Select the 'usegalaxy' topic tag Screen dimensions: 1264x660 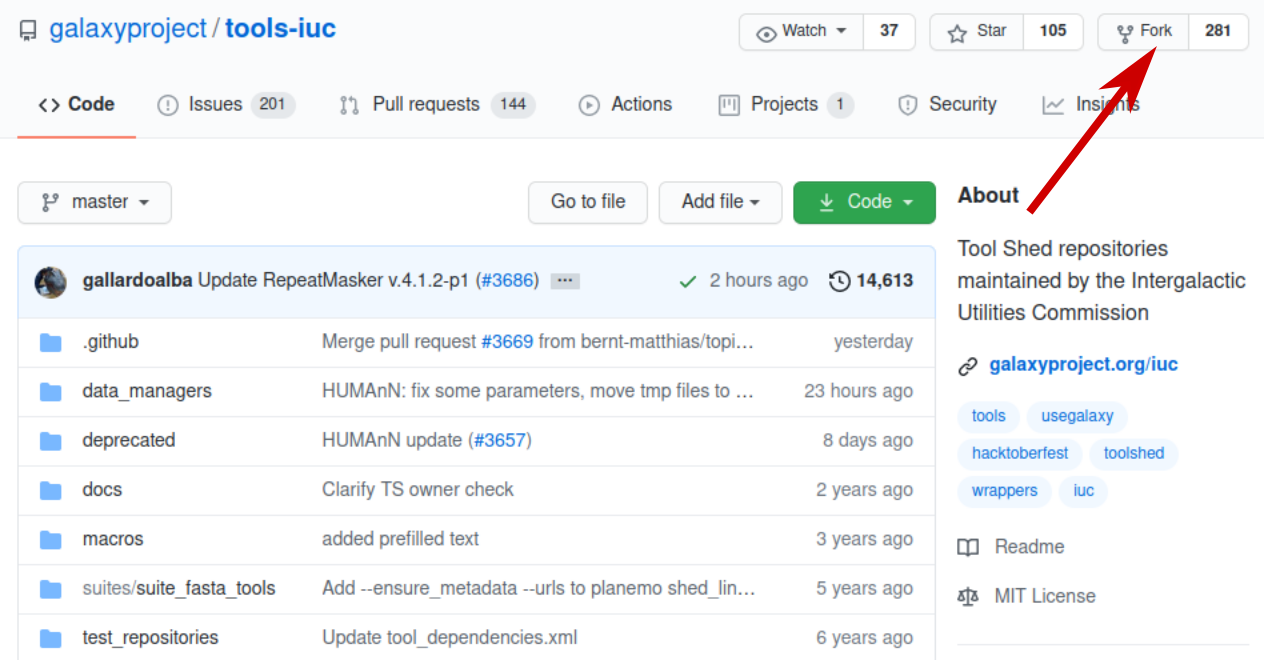tap(1077, 416)
